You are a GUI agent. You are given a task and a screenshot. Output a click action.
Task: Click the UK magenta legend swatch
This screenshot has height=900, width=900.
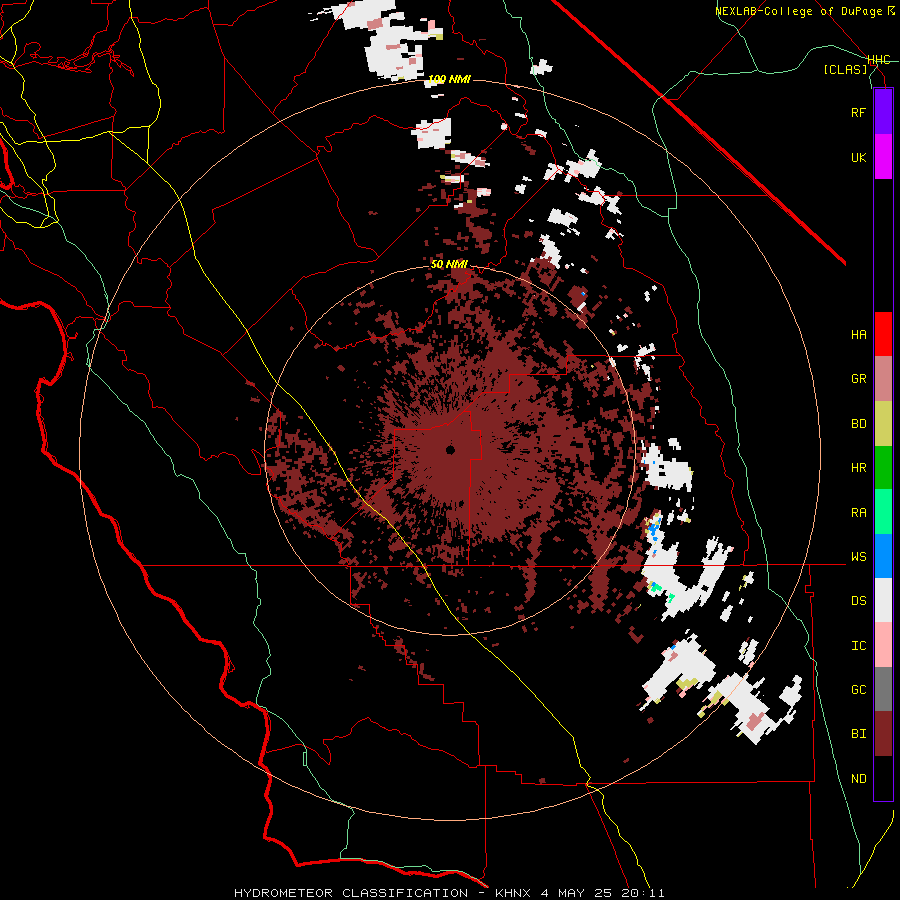[883, 157]
